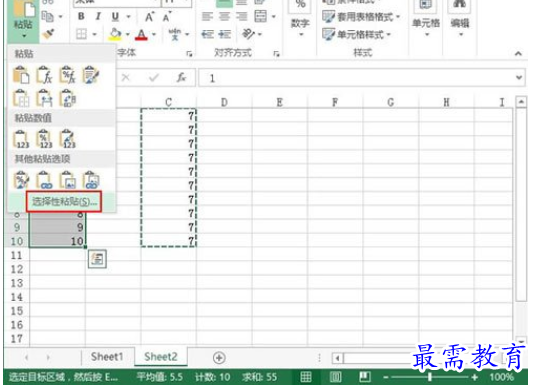Apply the yellow fill color bucket
The image size is (534, 388).
point(115,34)
